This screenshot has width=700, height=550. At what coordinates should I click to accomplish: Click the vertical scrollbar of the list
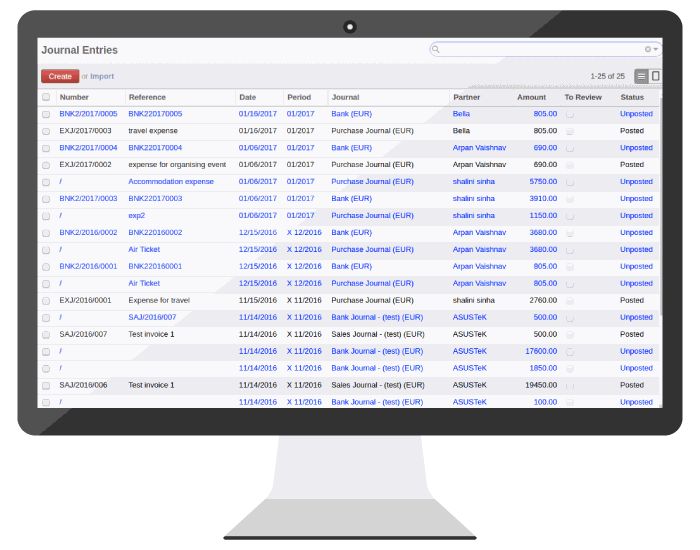pyautogui.click(x=660, y=205)
